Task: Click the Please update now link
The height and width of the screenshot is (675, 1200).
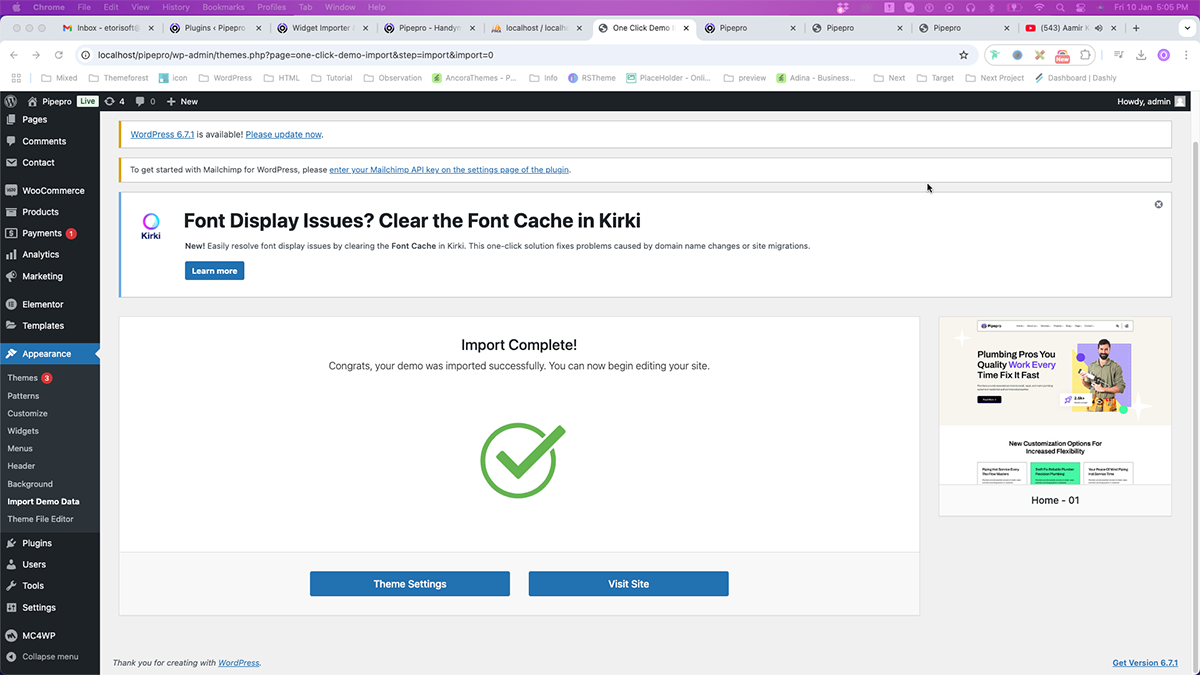Action: (x=284, y=134)
